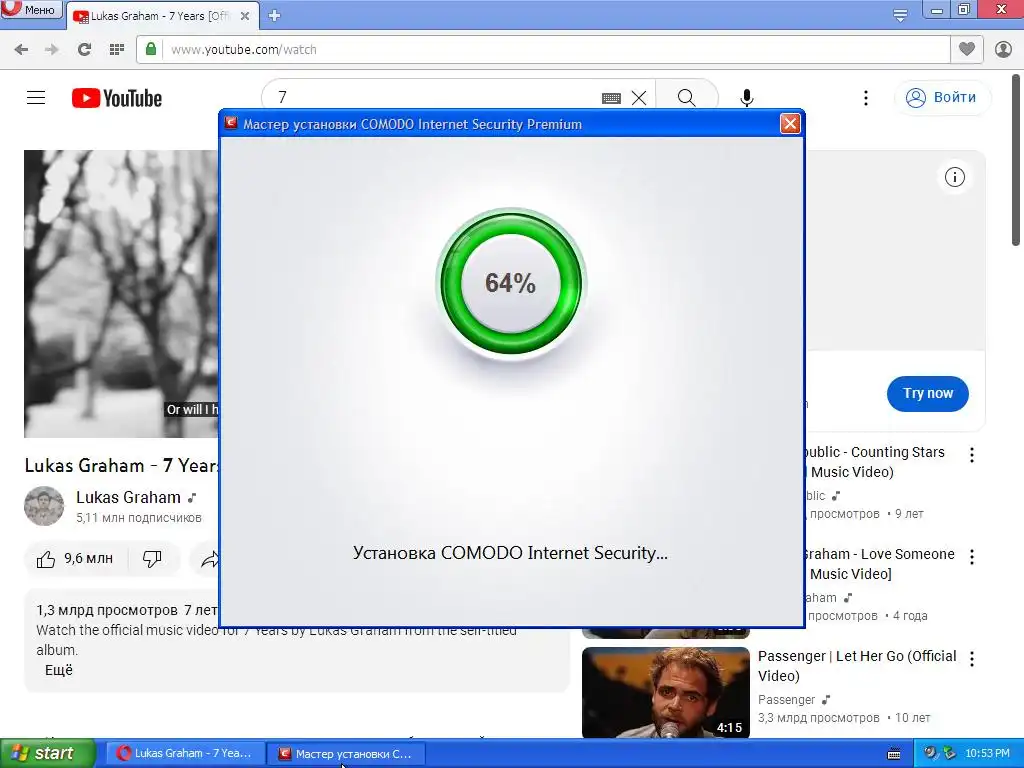Dislike the 7 Years video

pos(153,559)
